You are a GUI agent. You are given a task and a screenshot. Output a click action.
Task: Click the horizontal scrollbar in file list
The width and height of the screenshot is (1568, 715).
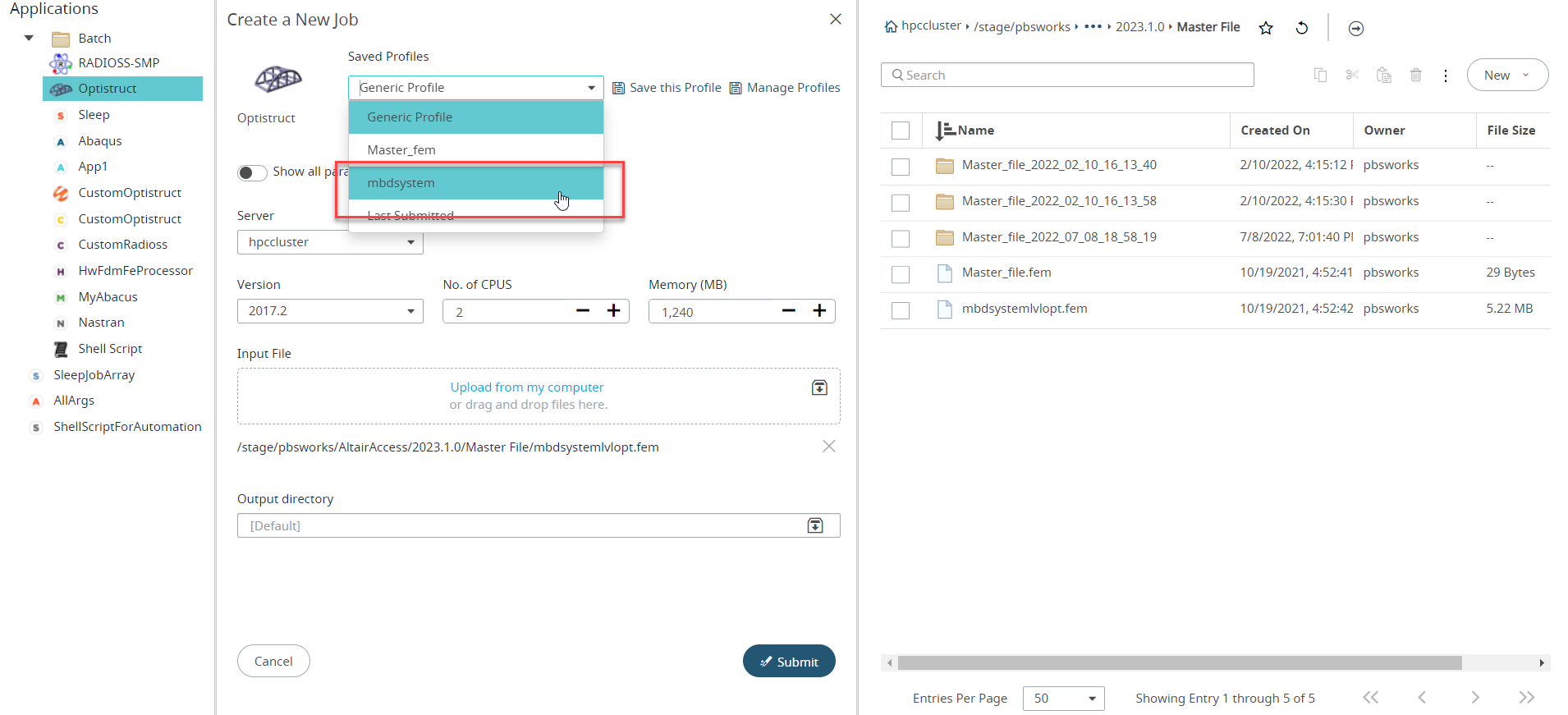click(x=1180, y=662)
